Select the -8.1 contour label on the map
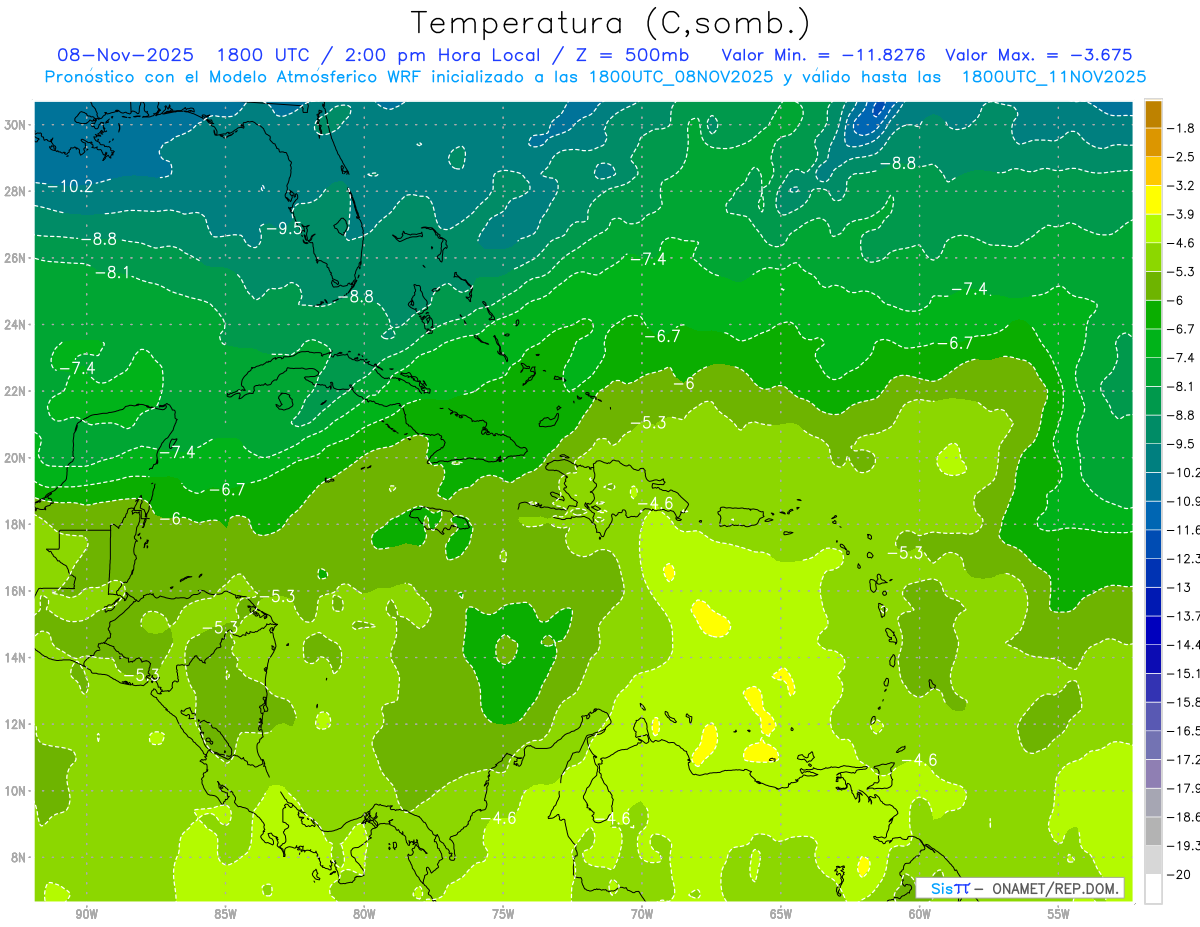This screenshot has width=1200, height=927. [112, 272]
